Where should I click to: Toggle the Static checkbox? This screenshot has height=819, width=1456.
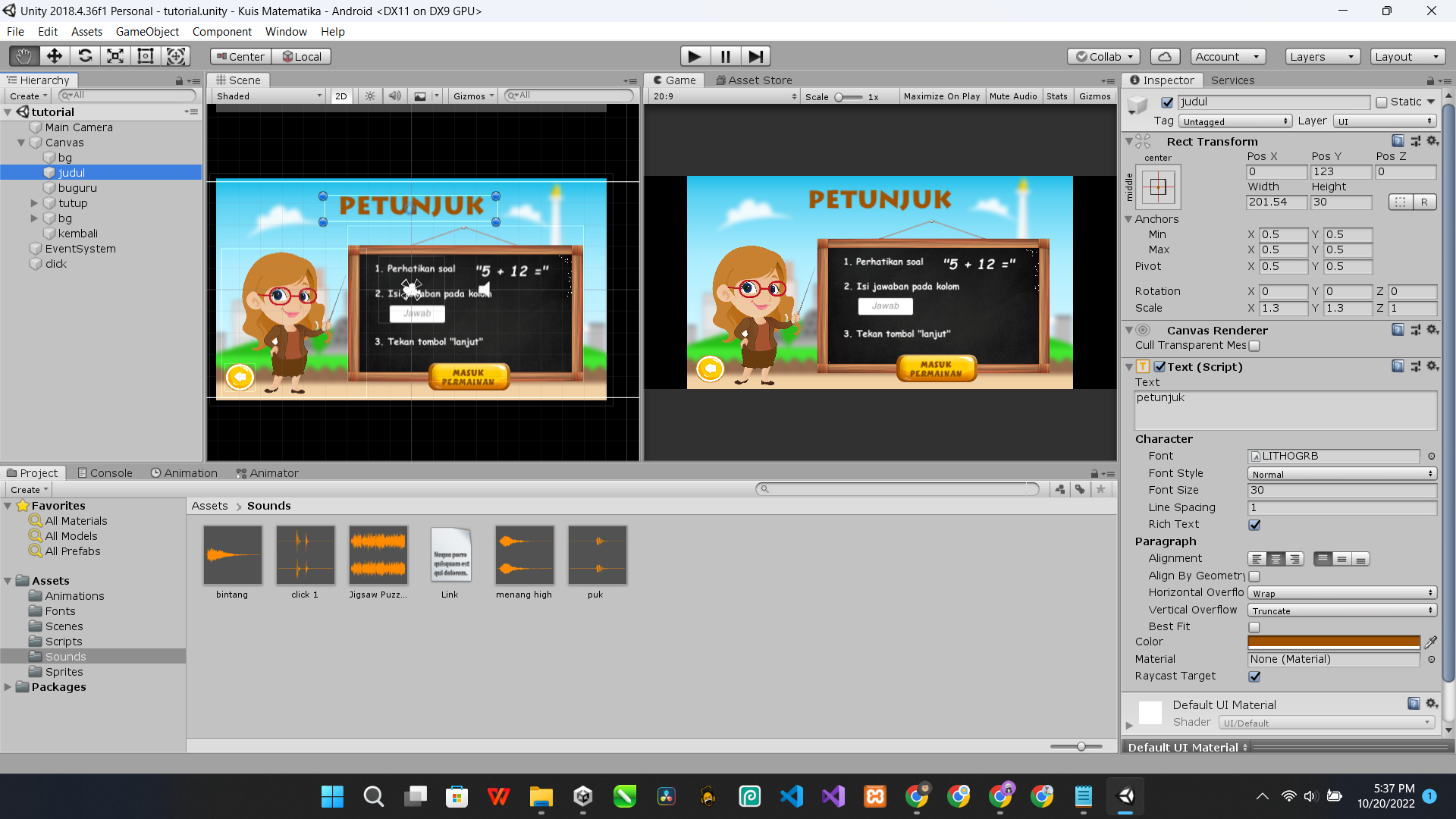click(1381, 102)
